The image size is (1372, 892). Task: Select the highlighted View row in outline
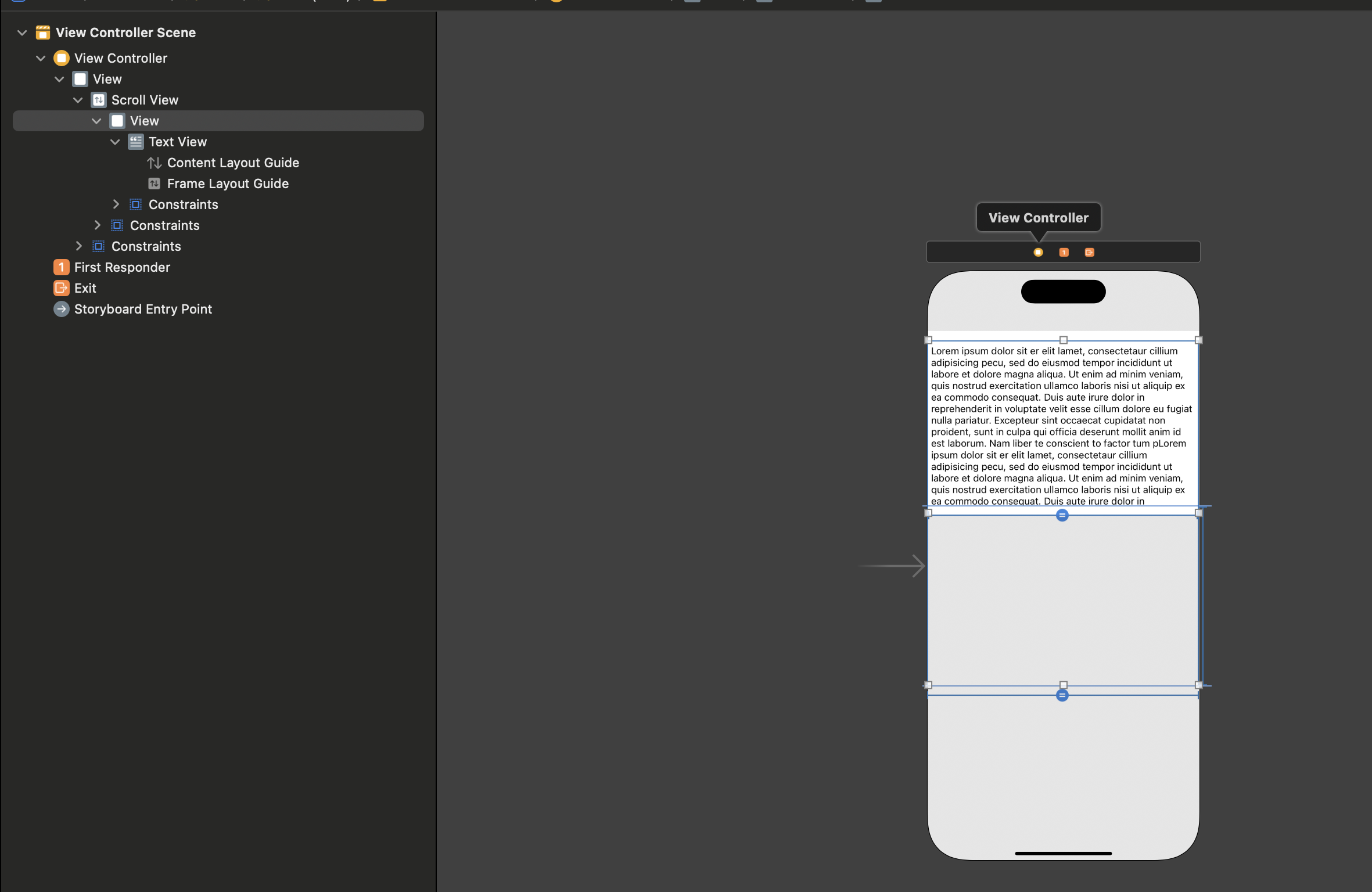145,121
